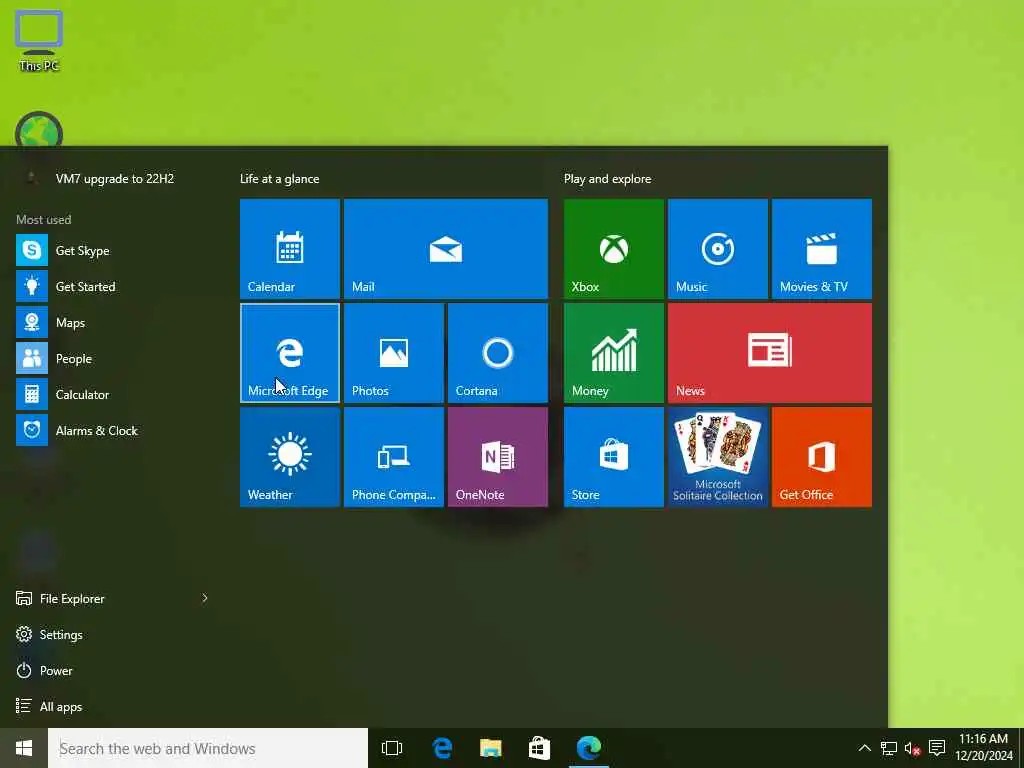This screenshot has height=768, width=1024.
Task: Open the Mail tile
Action: (445, 249)
